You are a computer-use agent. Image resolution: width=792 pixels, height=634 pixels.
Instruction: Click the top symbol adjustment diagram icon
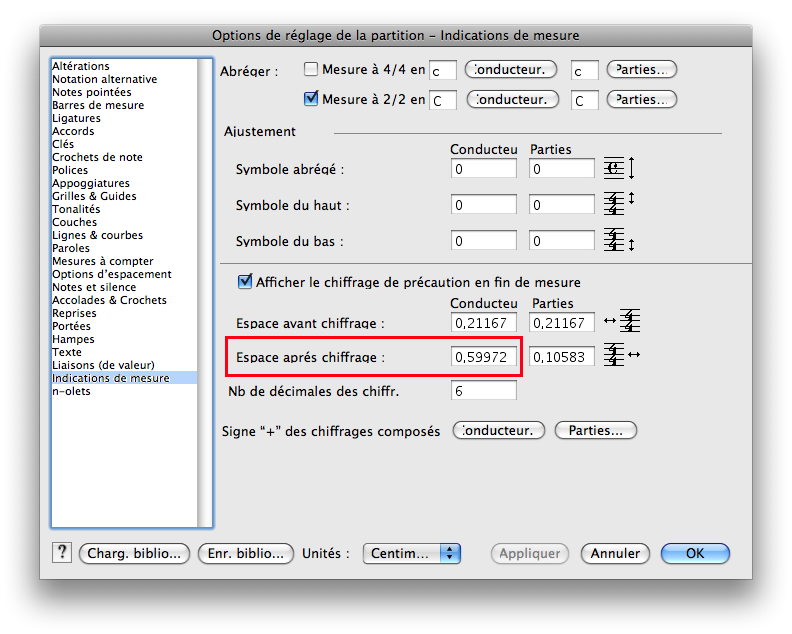[620, 205]
